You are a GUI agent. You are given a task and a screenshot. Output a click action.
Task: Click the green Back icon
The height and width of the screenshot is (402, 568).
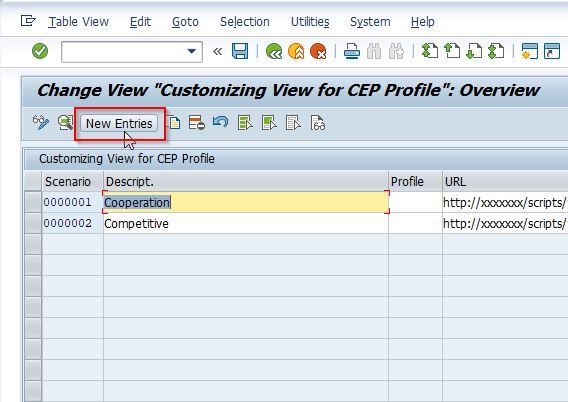274,51
